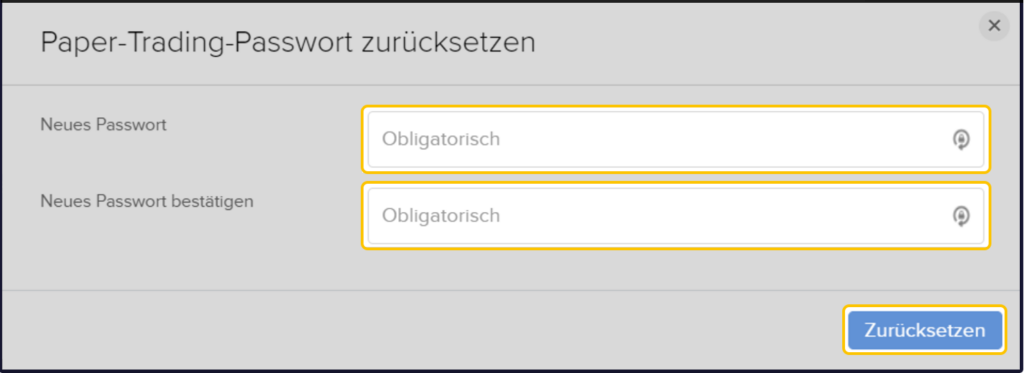The width and height of the screenshot is (1024, 373).
Task: Click the Zurücksetzen button
Action: tap(925, 330)
